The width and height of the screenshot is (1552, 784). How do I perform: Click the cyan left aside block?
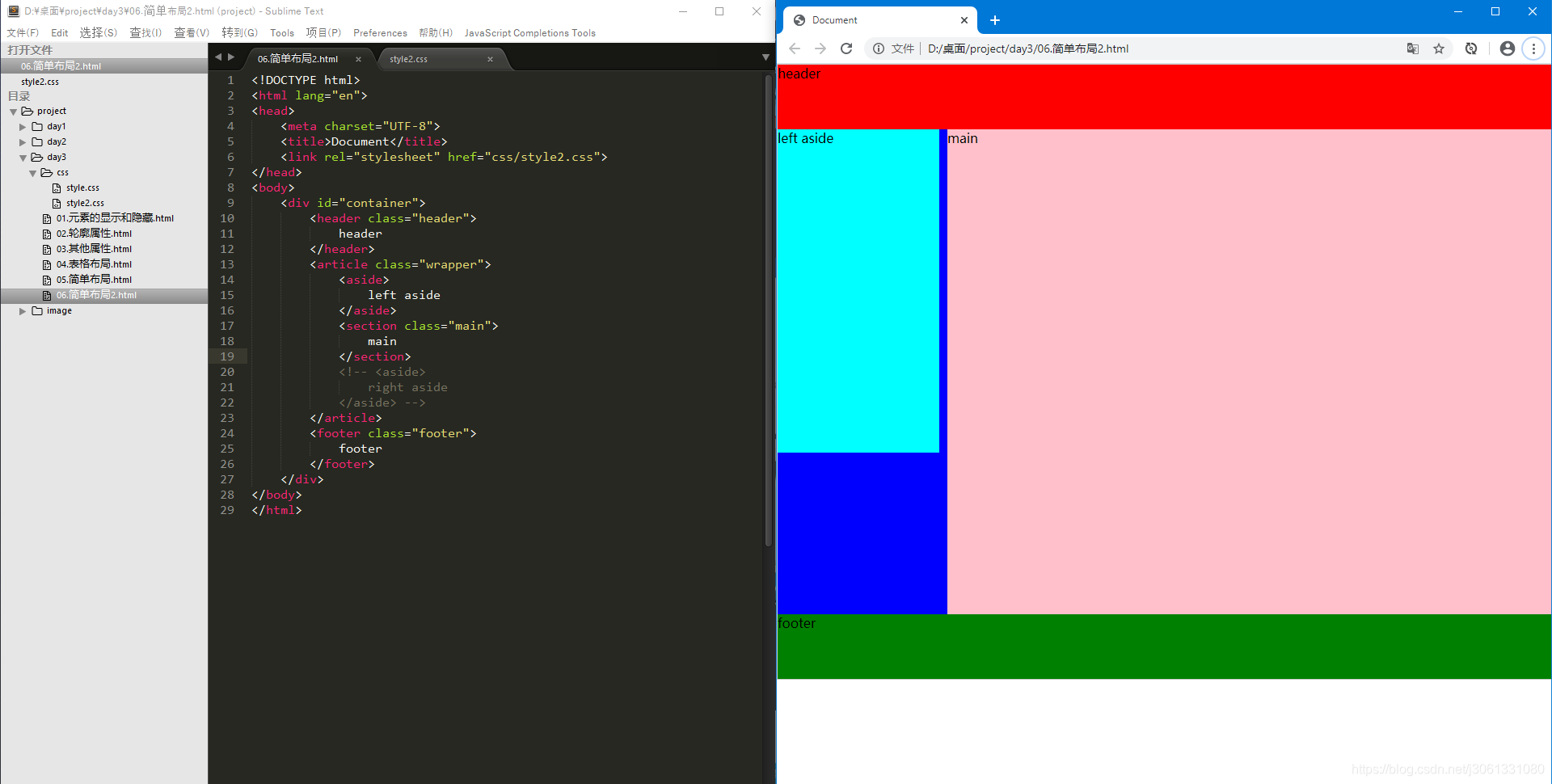858,291
